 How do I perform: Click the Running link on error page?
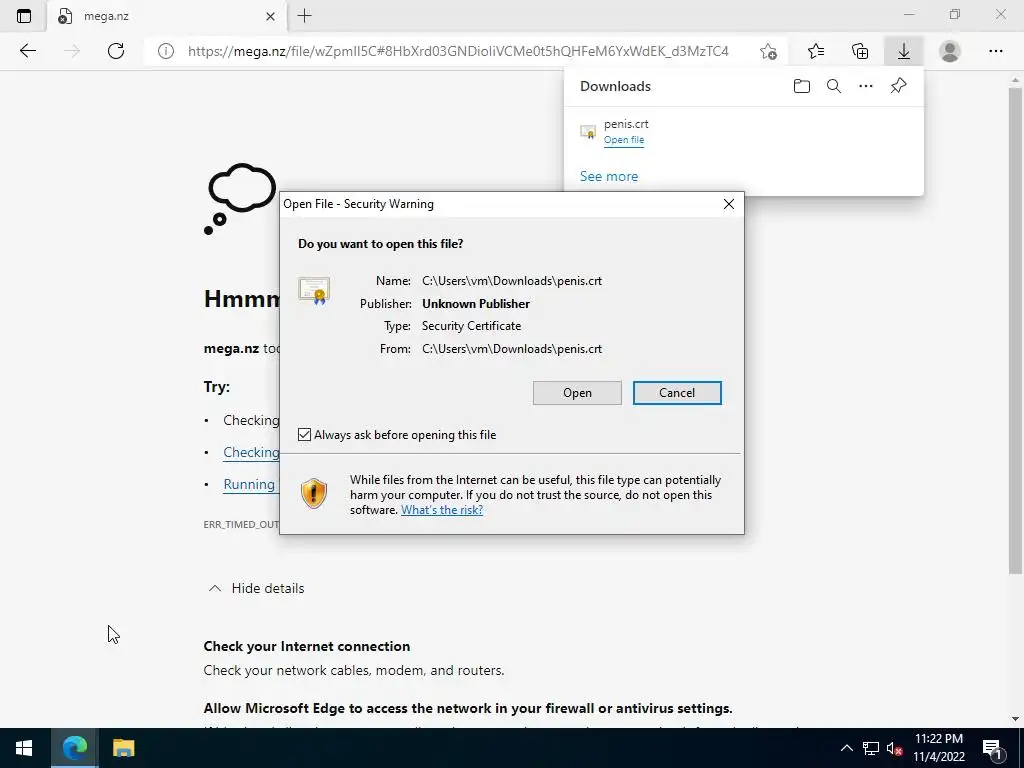[x=249, y=485]
